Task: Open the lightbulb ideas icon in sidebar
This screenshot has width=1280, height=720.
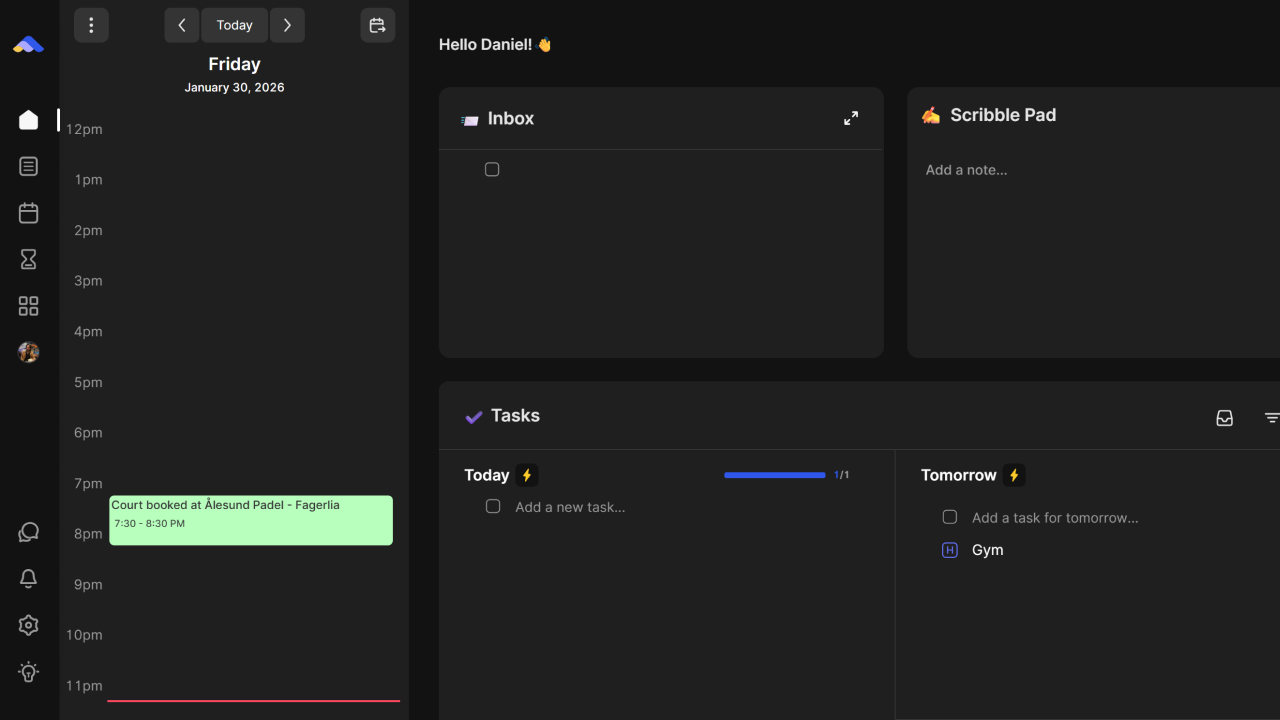Action: click(x=28, y=672)
